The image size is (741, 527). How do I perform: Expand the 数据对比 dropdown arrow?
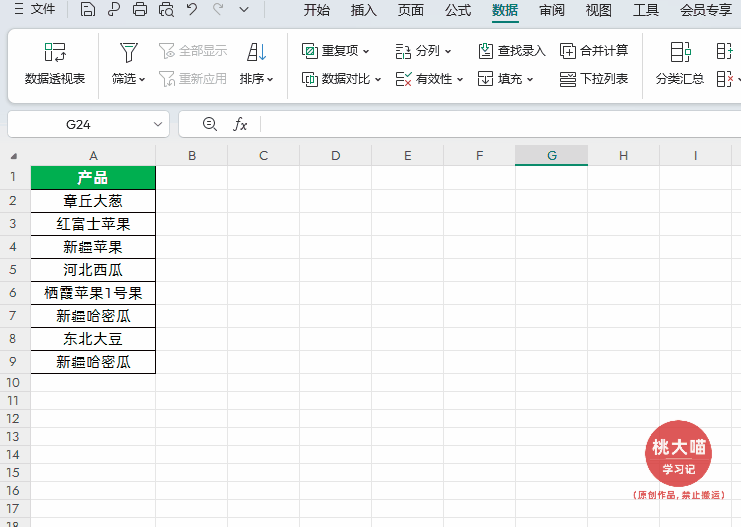click(x=378, y=79)
